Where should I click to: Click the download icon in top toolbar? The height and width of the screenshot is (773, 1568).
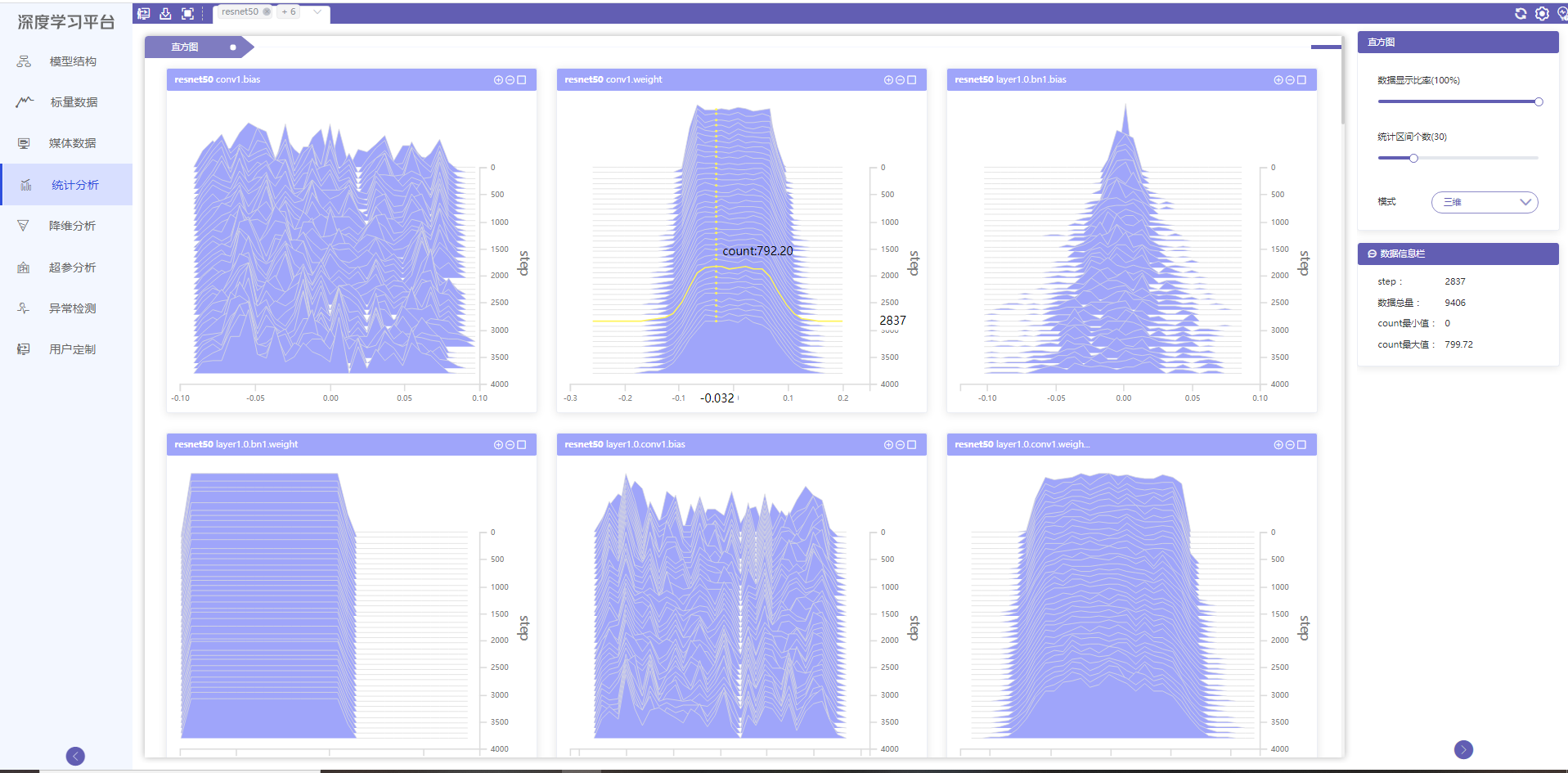click(165, 13)
